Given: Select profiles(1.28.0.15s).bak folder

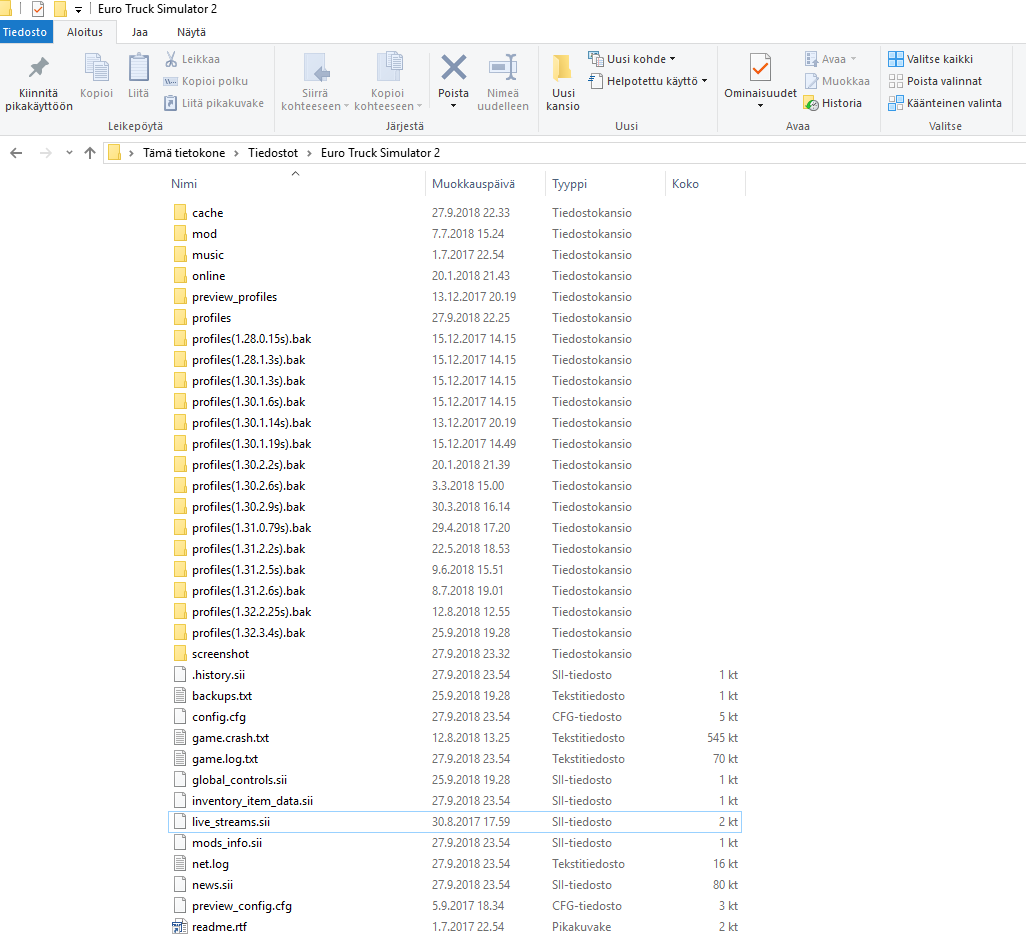Looking at the screenshot, I should (x=455, y=339).
